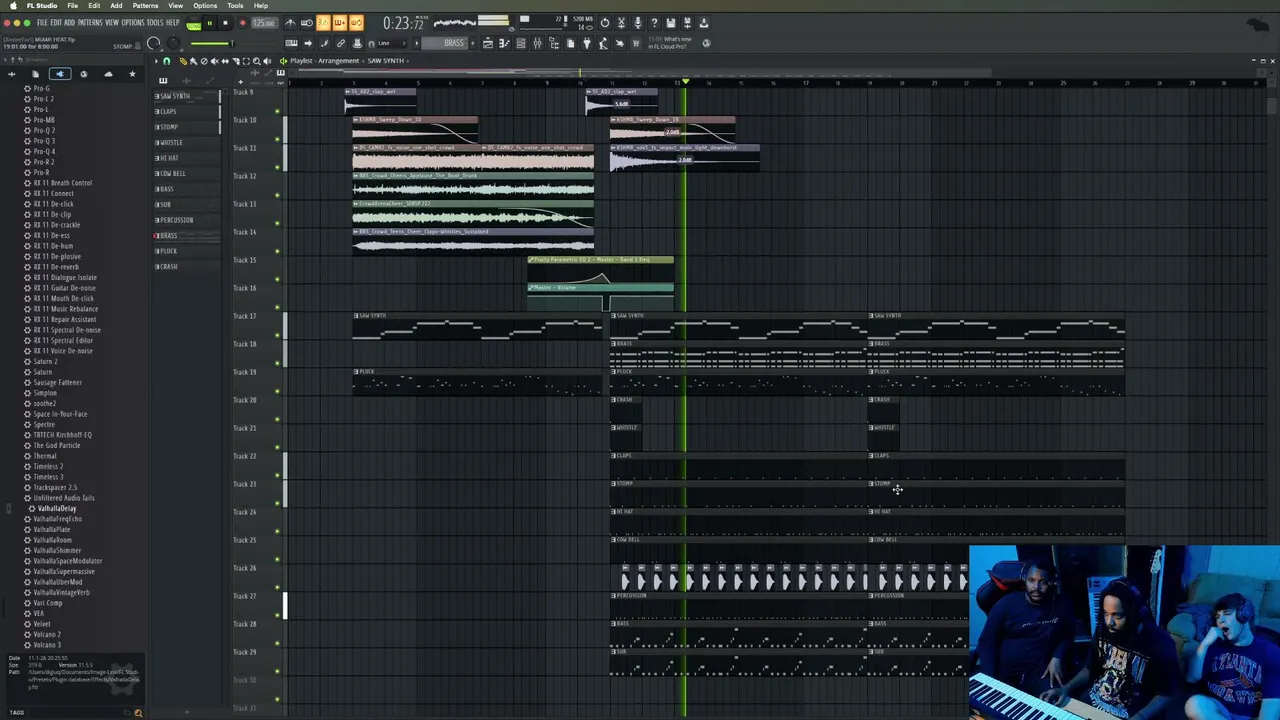Select ValhallaDelay in the plugin browser

(56, 508)
